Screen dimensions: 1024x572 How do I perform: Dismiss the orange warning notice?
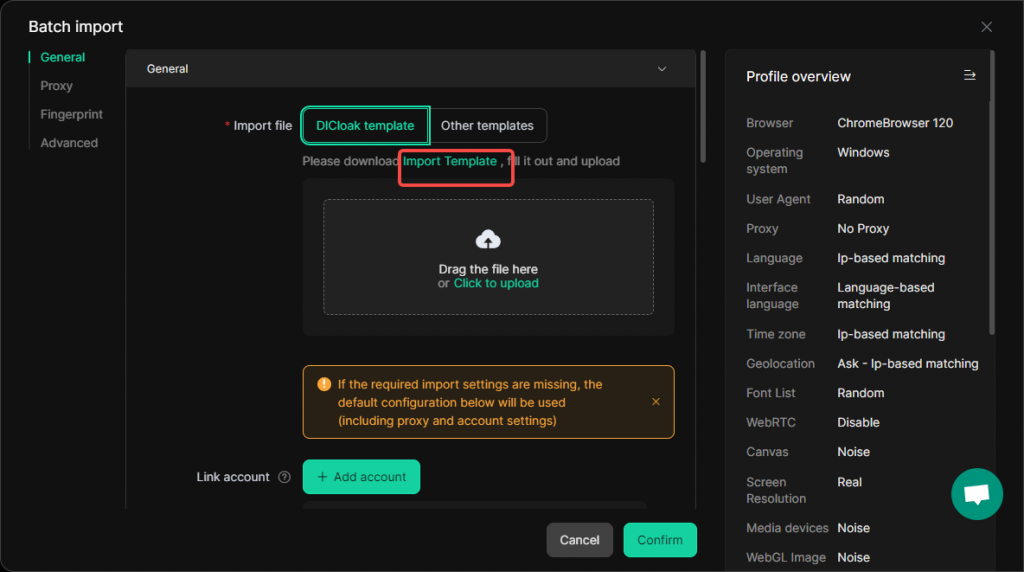(656, 402)
